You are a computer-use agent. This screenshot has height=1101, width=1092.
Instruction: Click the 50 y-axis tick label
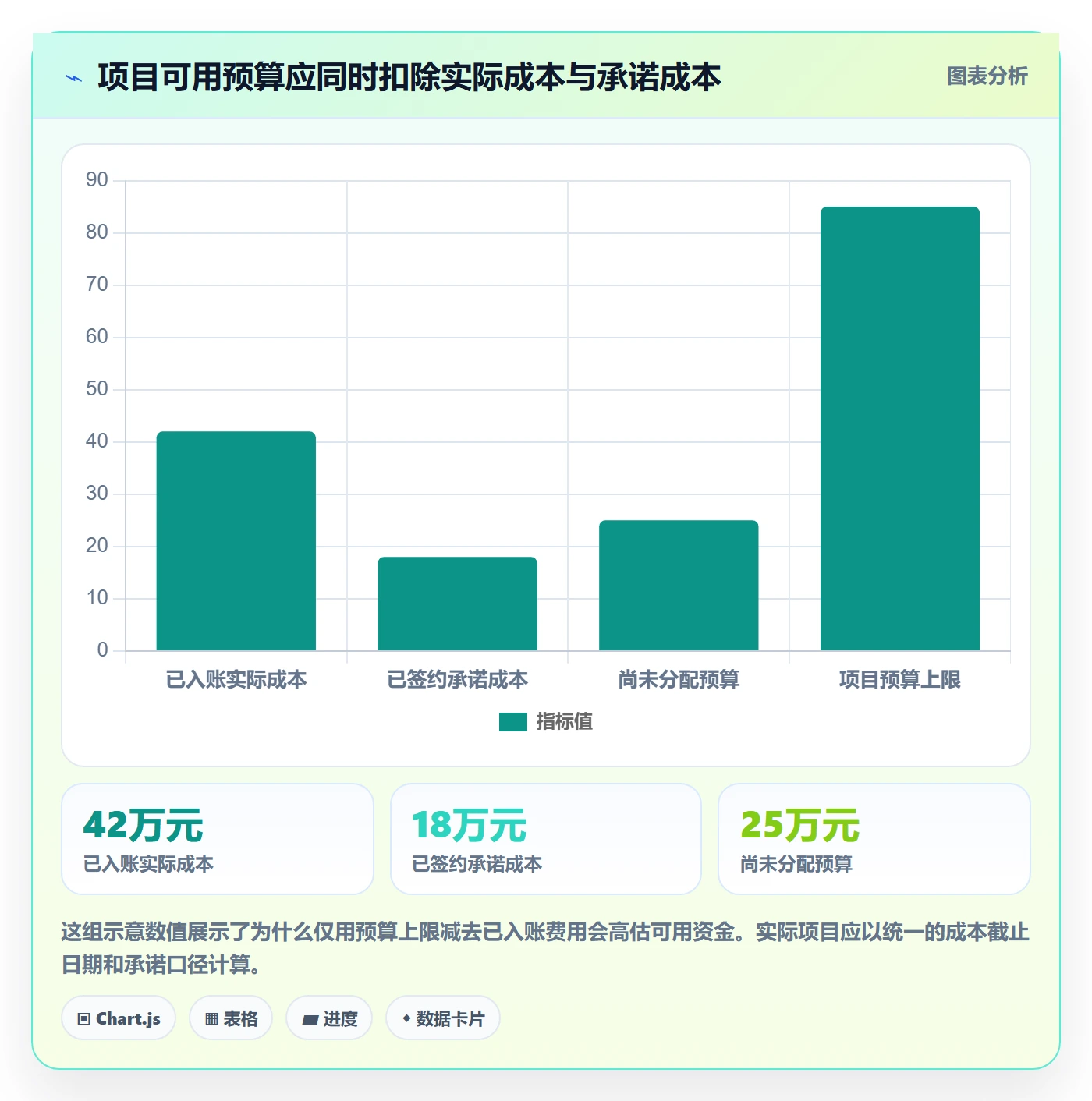click(97, 389)
